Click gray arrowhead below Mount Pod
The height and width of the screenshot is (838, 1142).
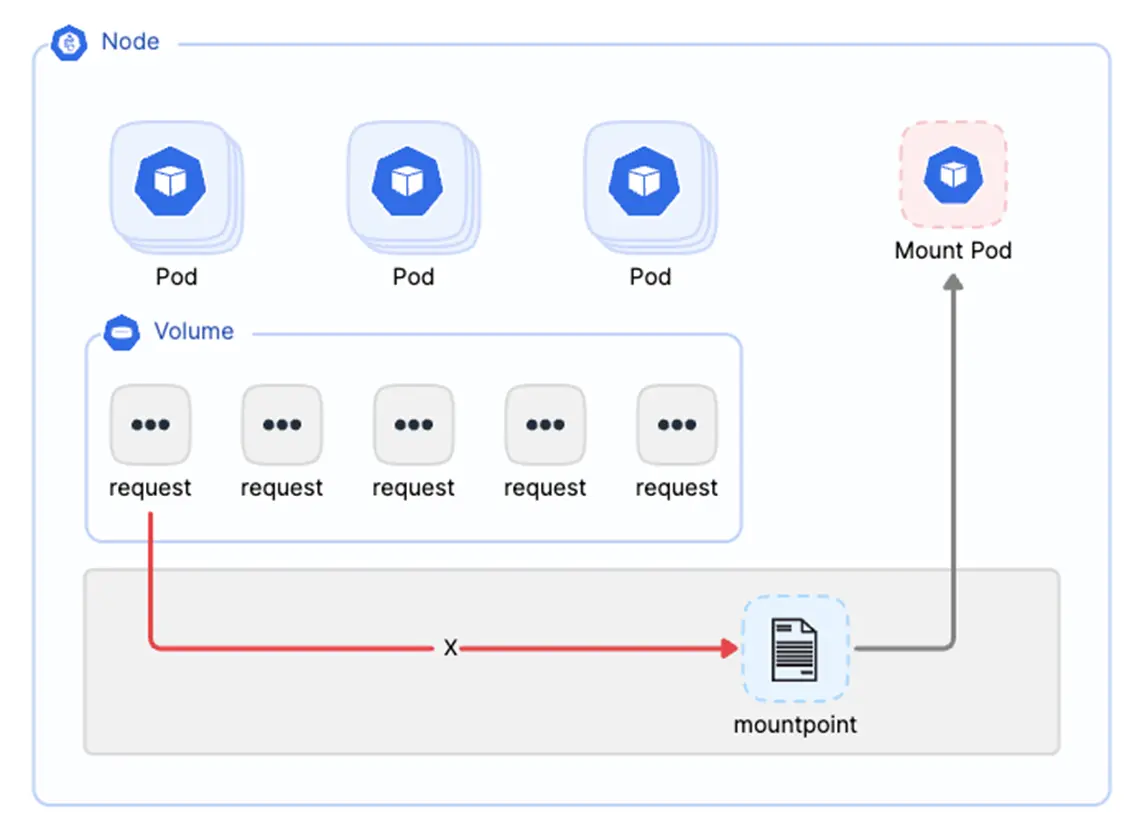(953, 283)
